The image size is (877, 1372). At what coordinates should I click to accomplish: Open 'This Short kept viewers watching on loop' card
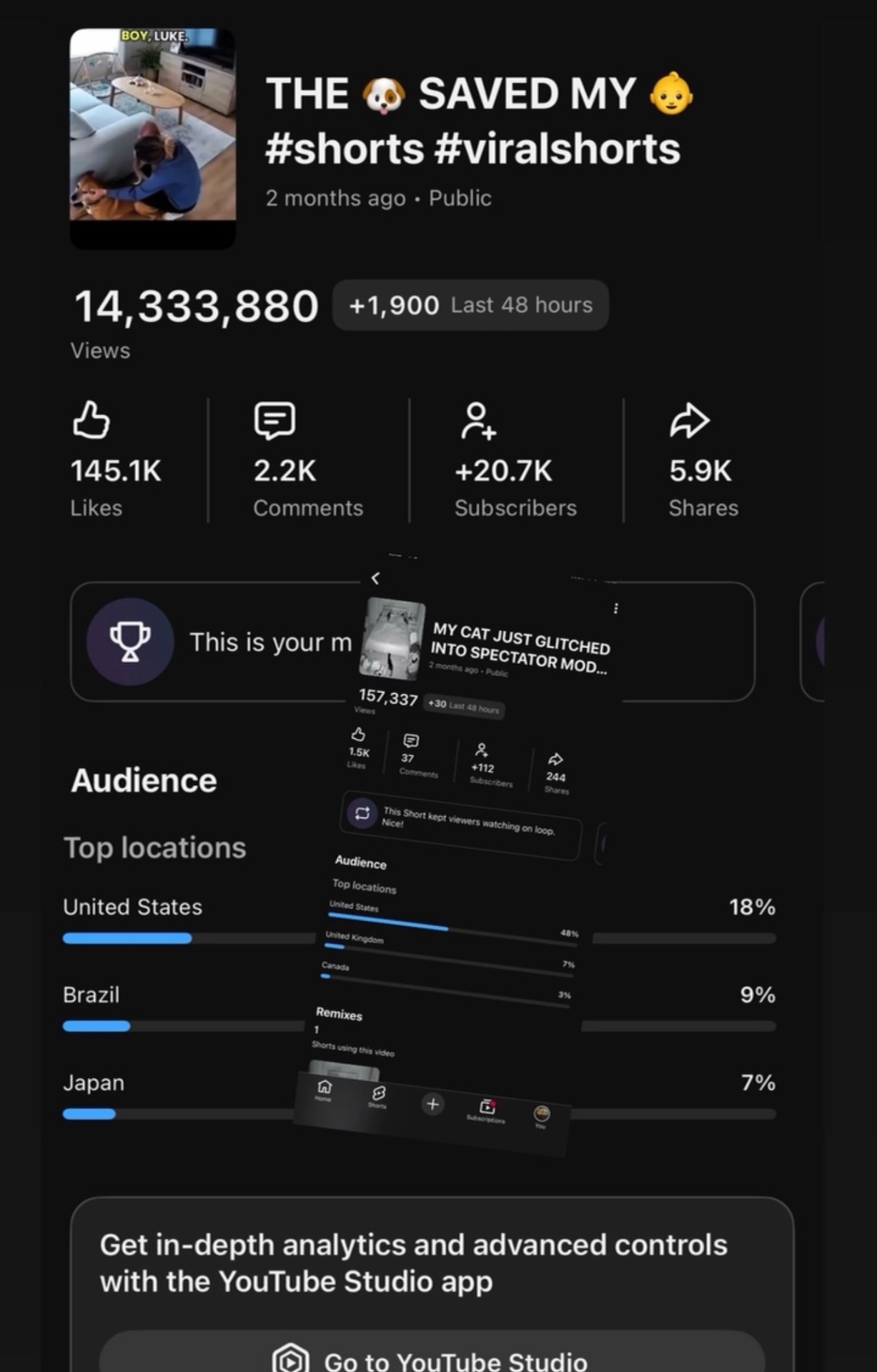point(460,825)
